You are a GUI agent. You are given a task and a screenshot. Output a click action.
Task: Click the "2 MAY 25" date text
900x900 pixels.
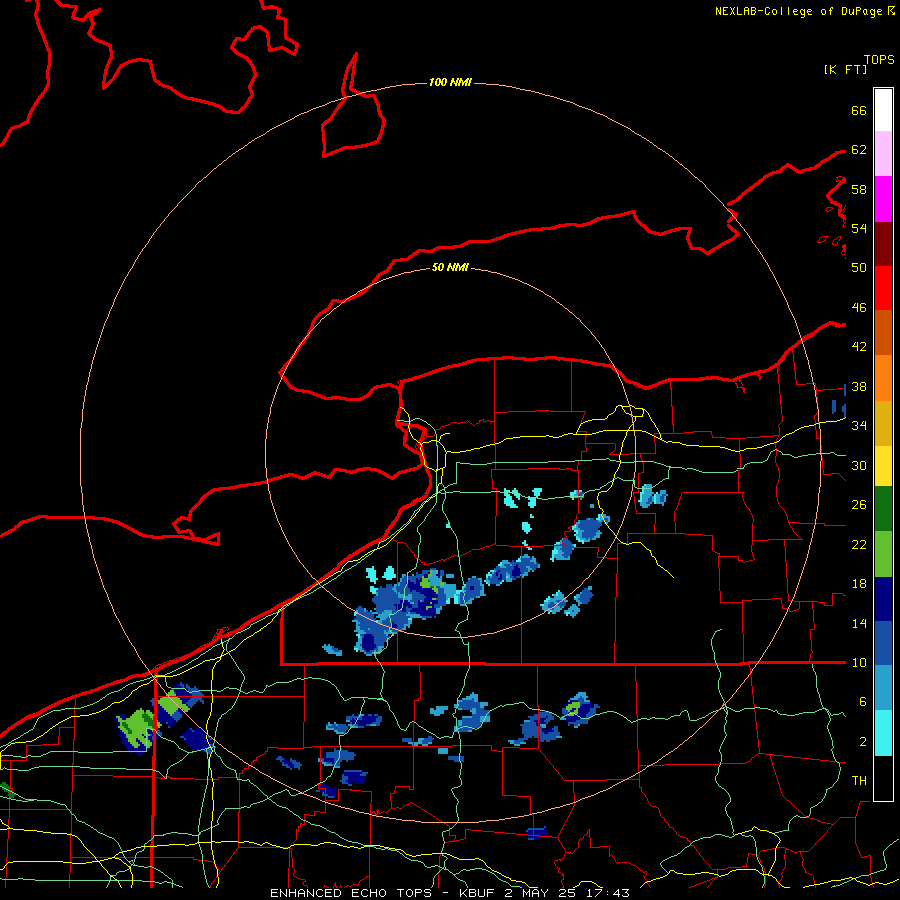pyautogui.click(x=542, y=893)
